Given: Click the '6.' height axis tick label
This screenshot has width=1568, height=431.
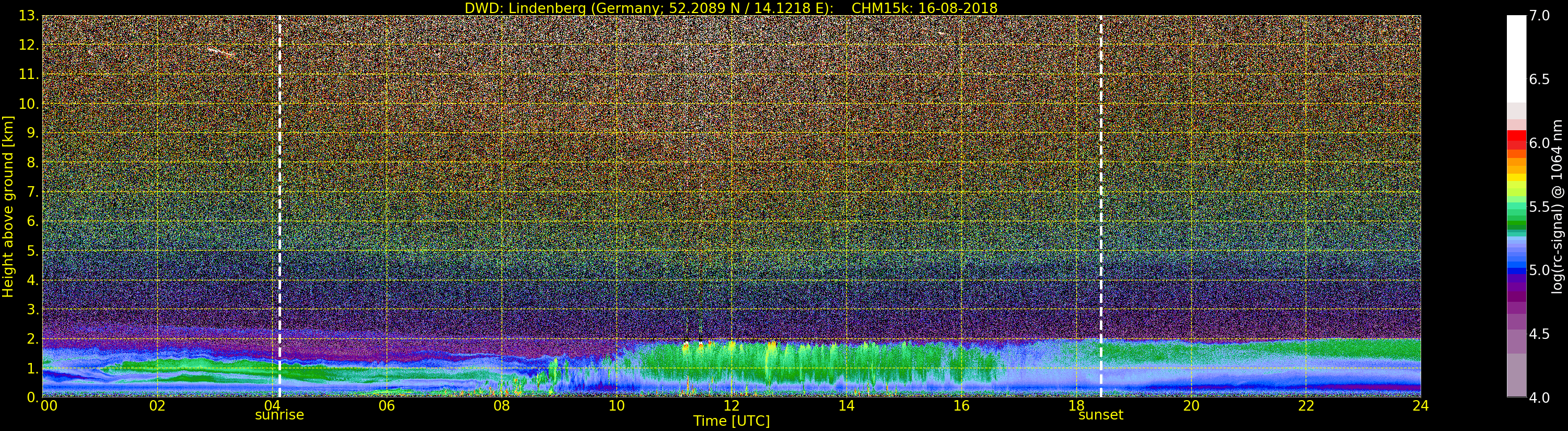Looking at the screenshot, I should pyautogui.click(x=33, y=221).
